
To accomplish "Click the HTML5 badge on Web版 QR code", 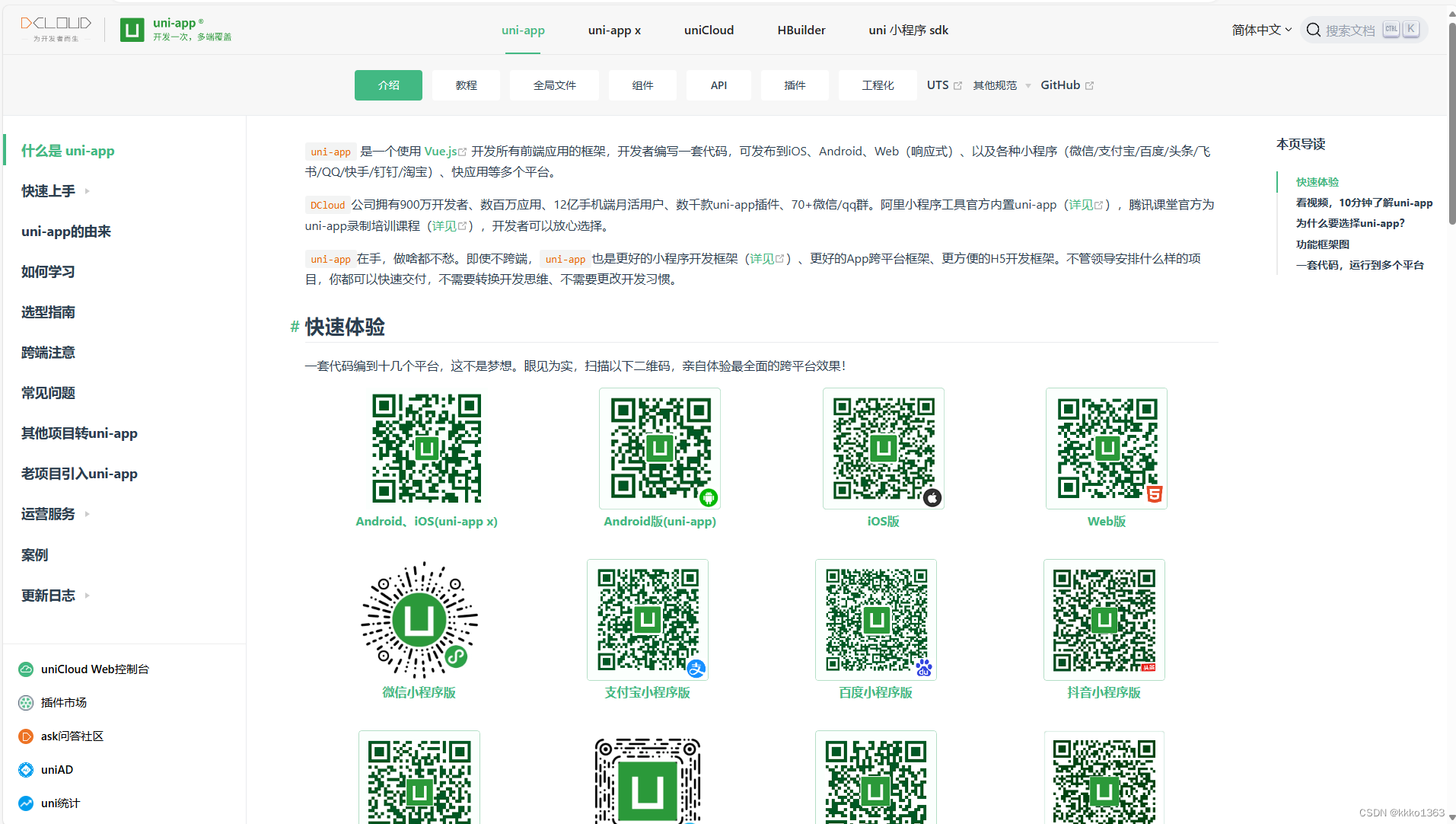I will pos(1155,494).
